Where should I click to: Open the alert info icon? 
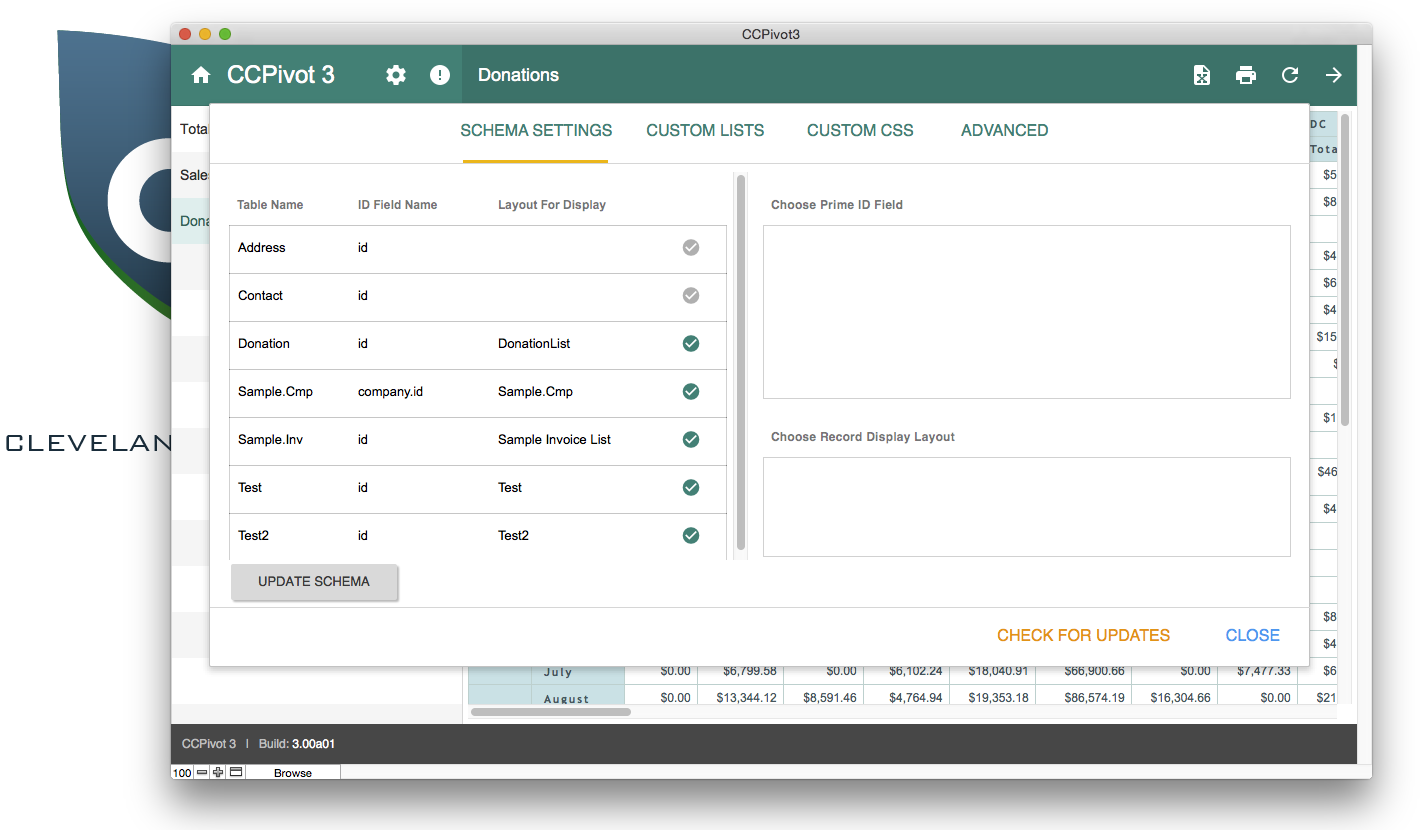[440, 75]
